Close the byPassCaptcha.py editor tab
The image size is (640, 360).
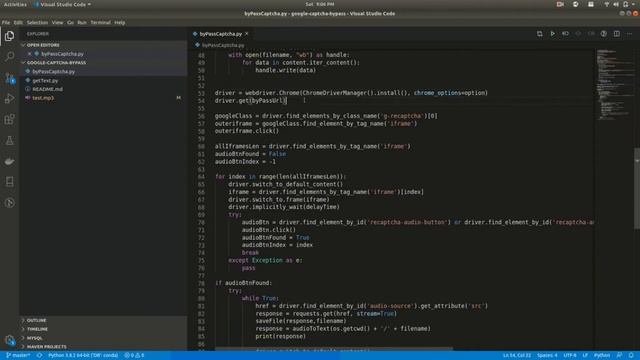point(247,34)
